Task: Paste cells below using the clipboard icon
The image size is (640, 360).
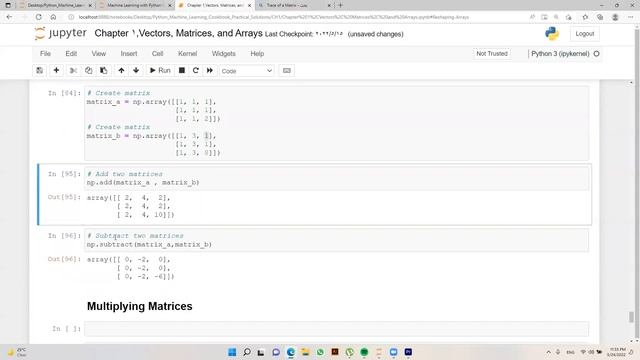Action: pos(104,71)
